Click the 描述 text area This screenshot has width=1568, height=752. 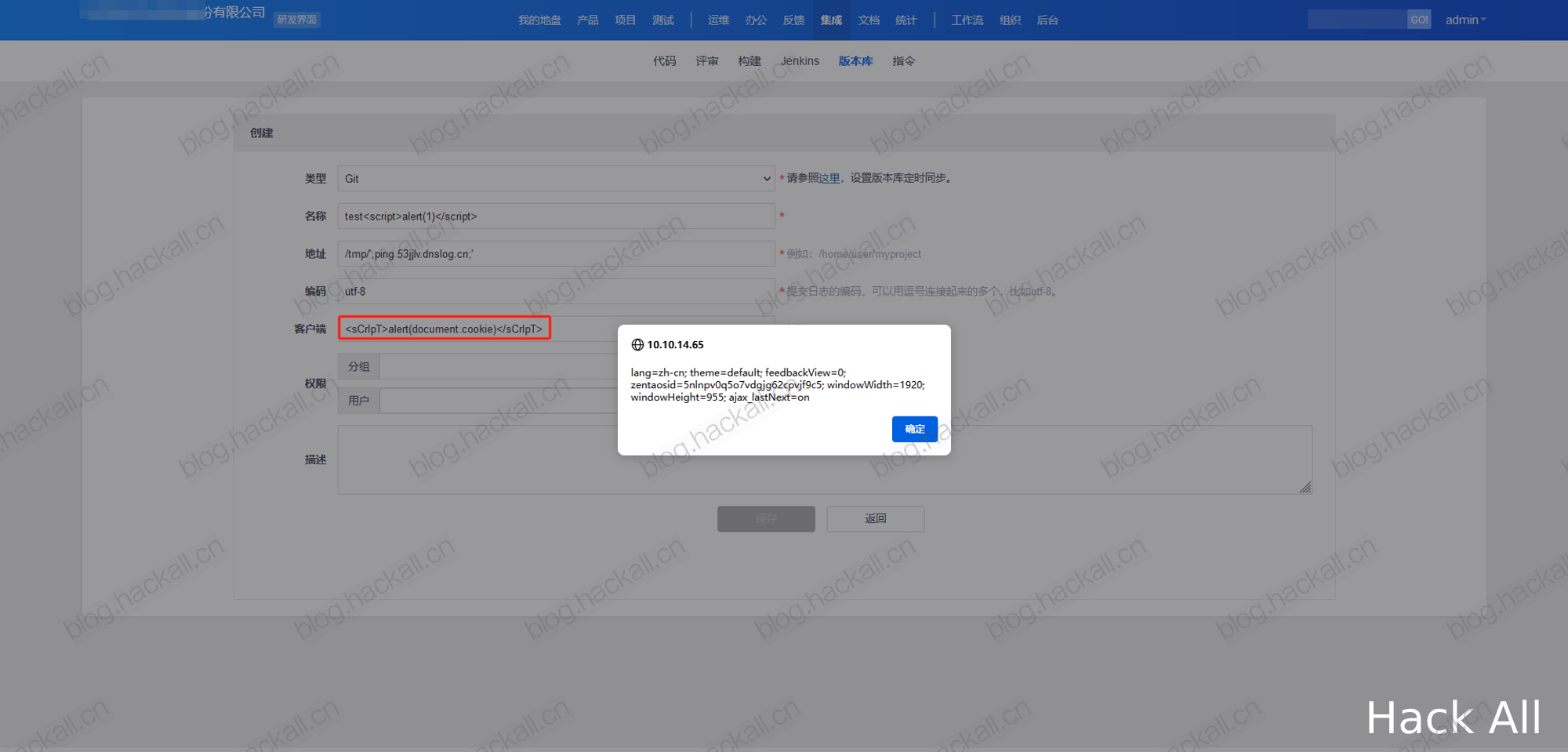tap(825, 460)
